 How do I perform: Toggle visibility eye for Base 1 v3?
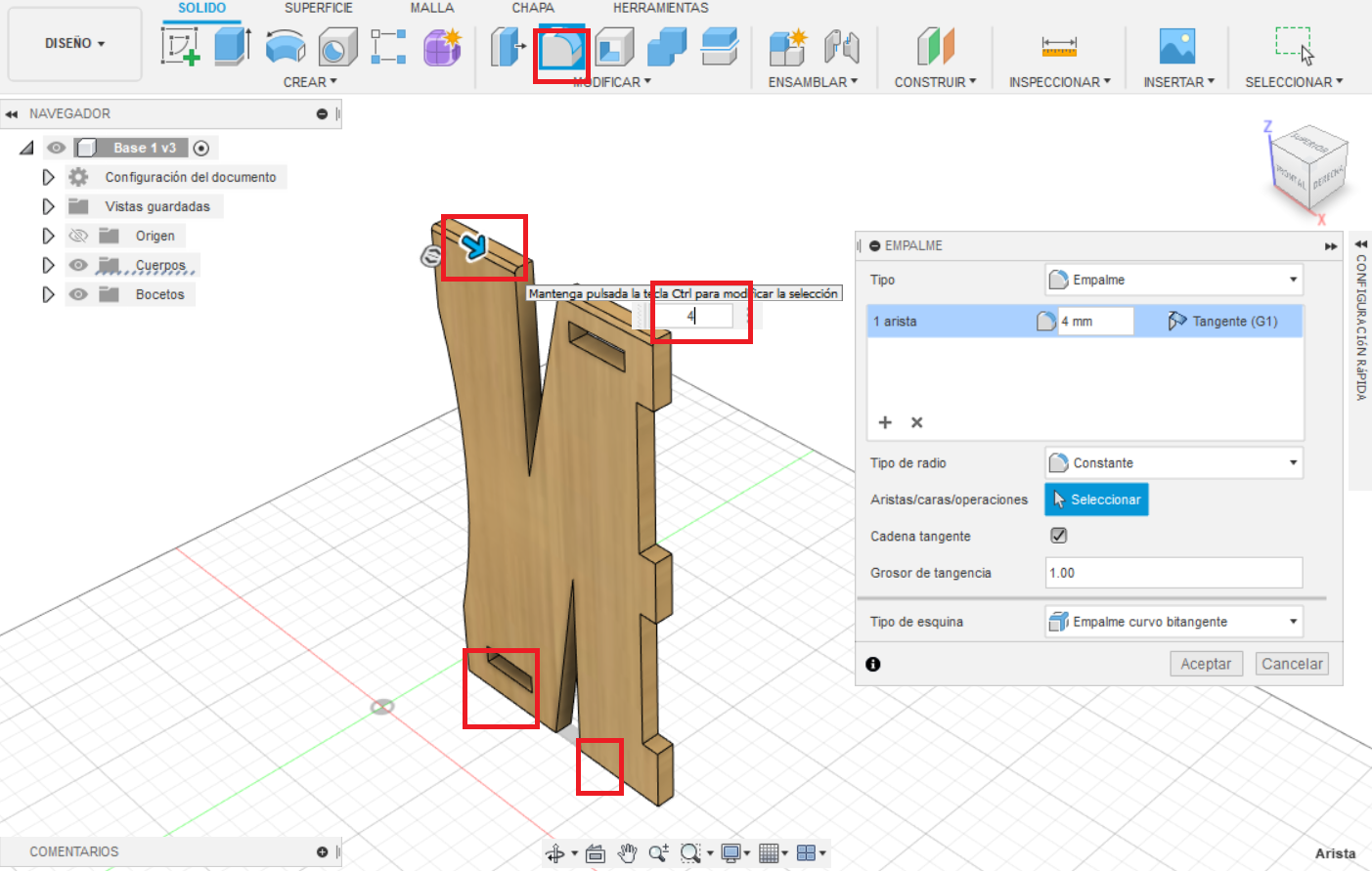pyautogui.click(x=57, y=148)
